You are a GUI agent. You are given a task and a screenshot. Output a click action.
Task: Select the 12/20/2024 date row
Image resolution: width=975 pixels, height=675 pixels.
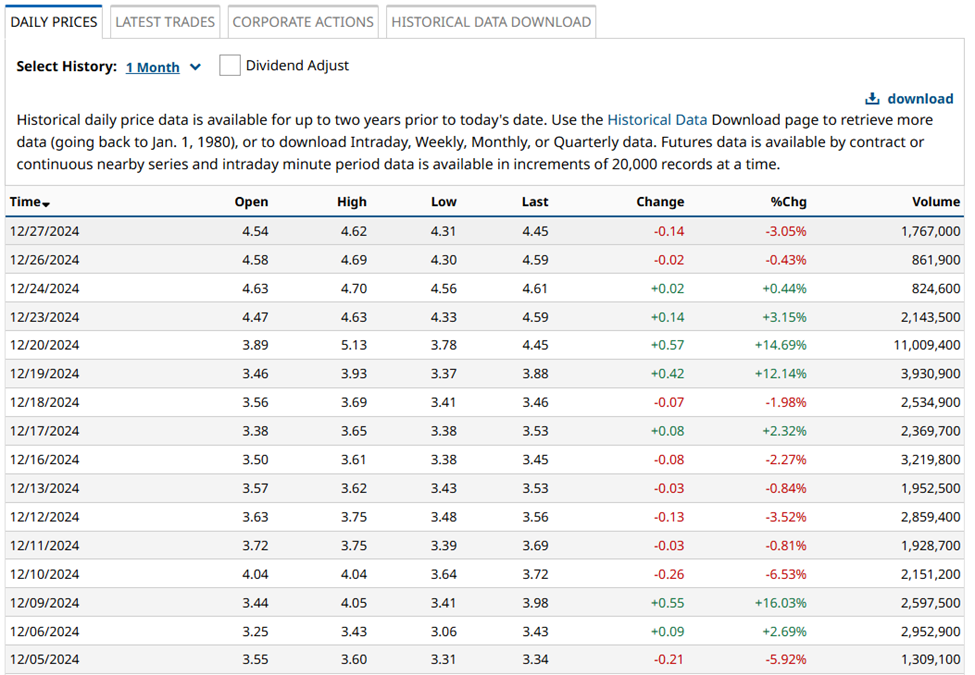click(44, 345)
